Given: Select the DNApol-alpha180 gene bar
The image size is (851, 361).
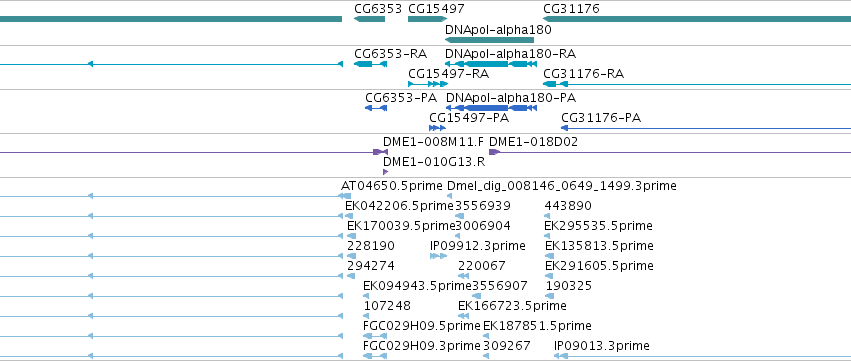Looking at the screenshot, I should tap(490, 40).
